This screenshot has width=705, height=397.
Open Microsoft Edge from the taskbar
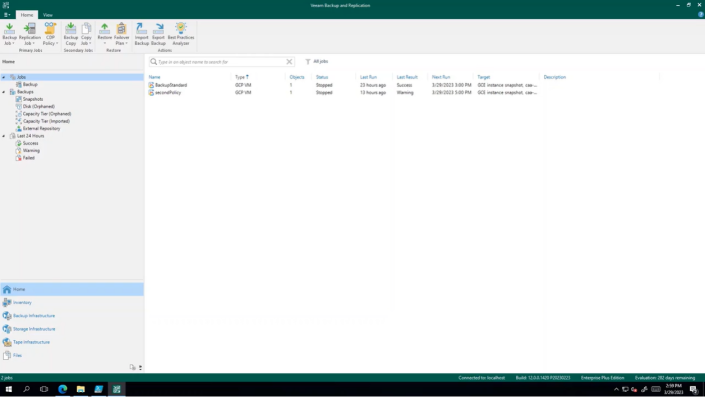point(62,389)
